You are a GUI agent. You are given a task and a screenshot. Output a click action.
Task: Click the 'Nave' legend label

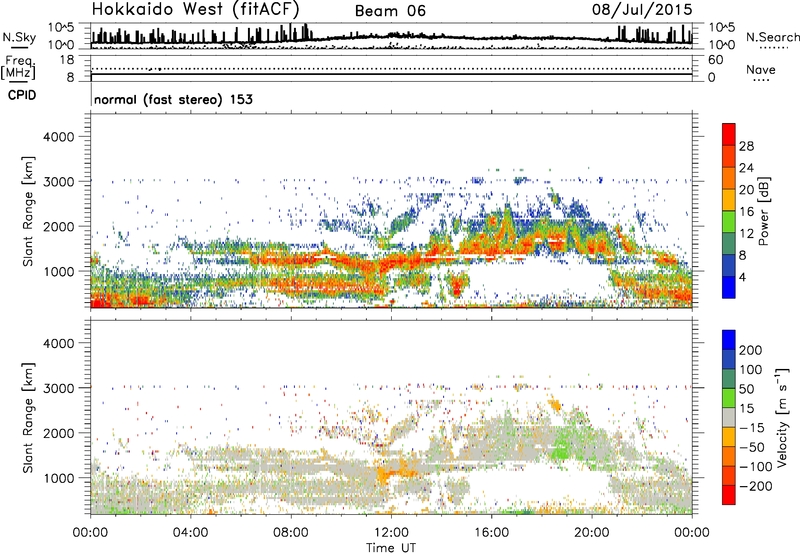pyautogui.click(x=761, y=69)
